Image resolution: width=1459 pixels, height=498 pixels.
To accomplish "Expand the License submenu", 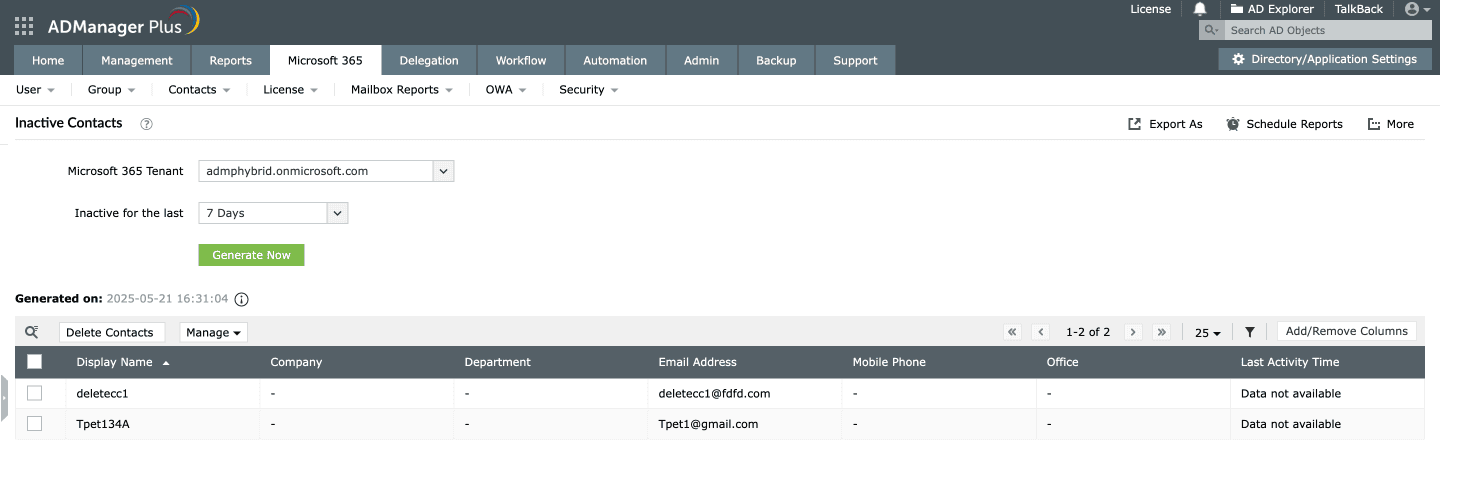I will pos(290,90).
